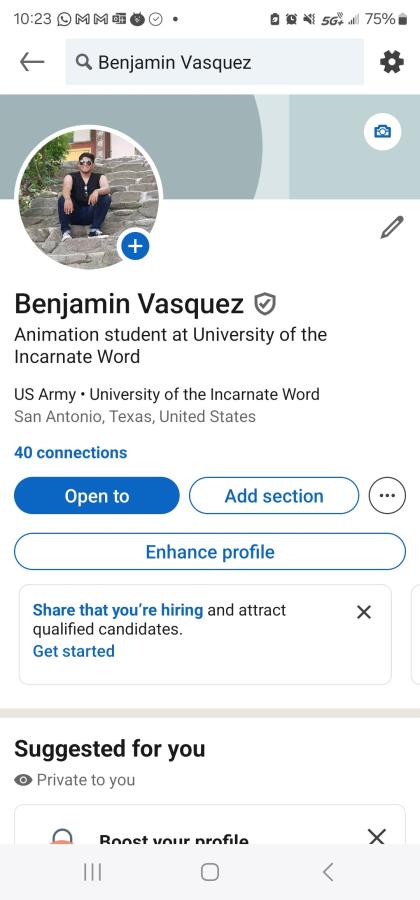Close the Boost your profile card
The height and width of the screenshot is (900, 420).
point(376,836)
